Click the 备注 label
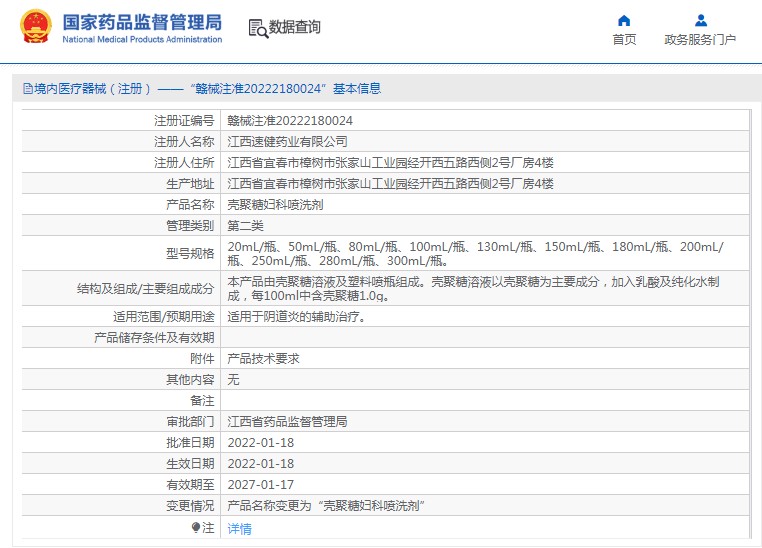Viewport: 762px width, 548px height. (202, 401)
